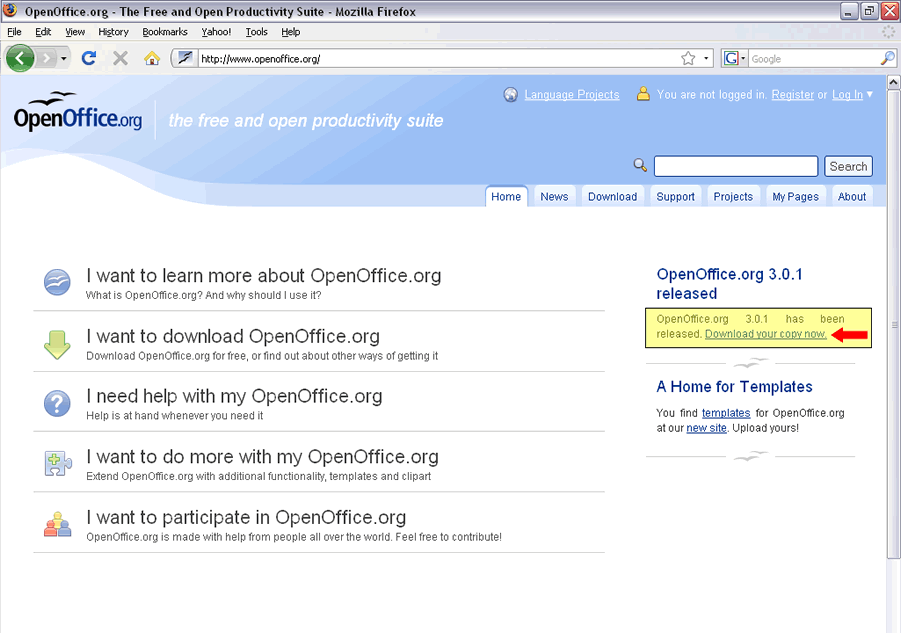Open the templates link

[726, 413]
